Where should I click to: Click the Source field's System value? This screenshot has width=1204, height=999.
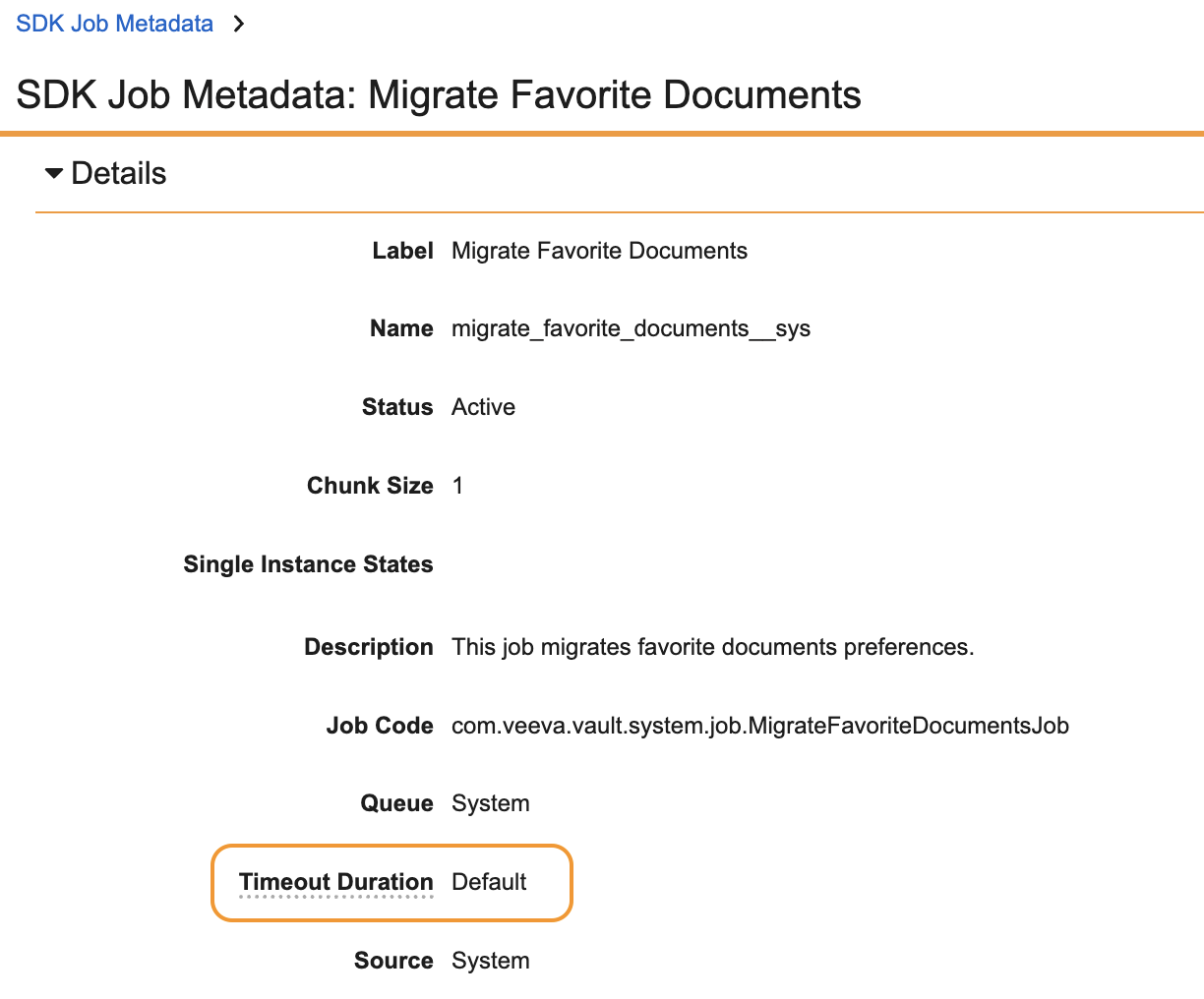point(490,961)
